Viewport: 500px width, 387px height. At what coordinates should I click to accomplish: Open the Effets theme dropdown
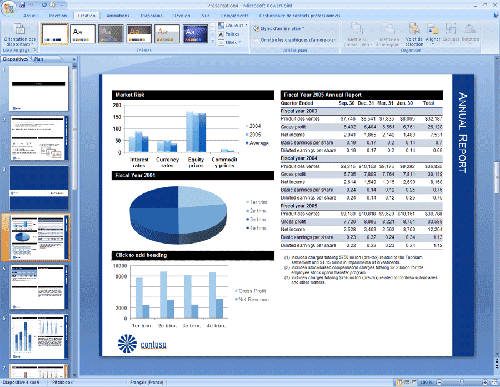coord(230,42)
